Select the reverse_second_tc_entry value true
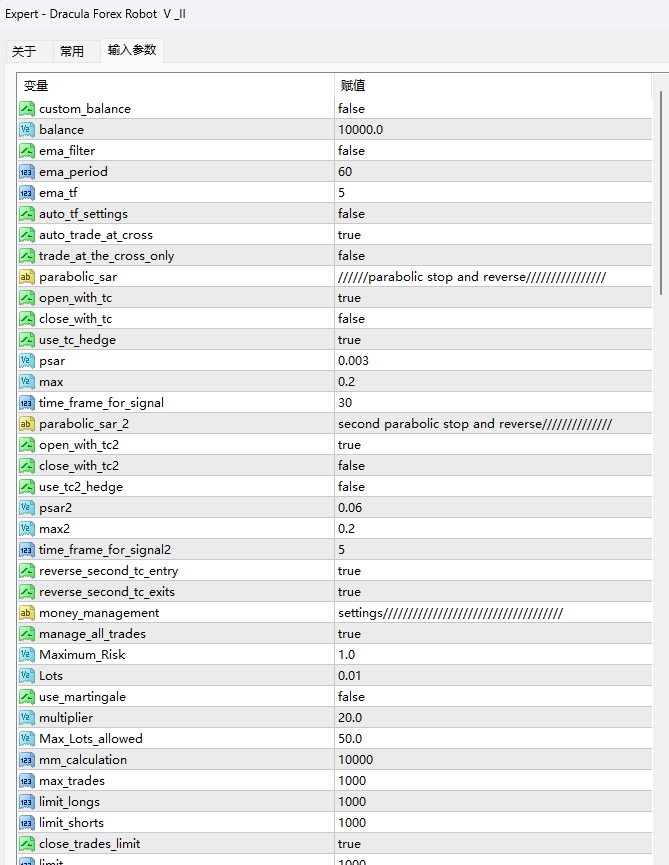This screenshot has width=669, height=865. click(350, 571)
